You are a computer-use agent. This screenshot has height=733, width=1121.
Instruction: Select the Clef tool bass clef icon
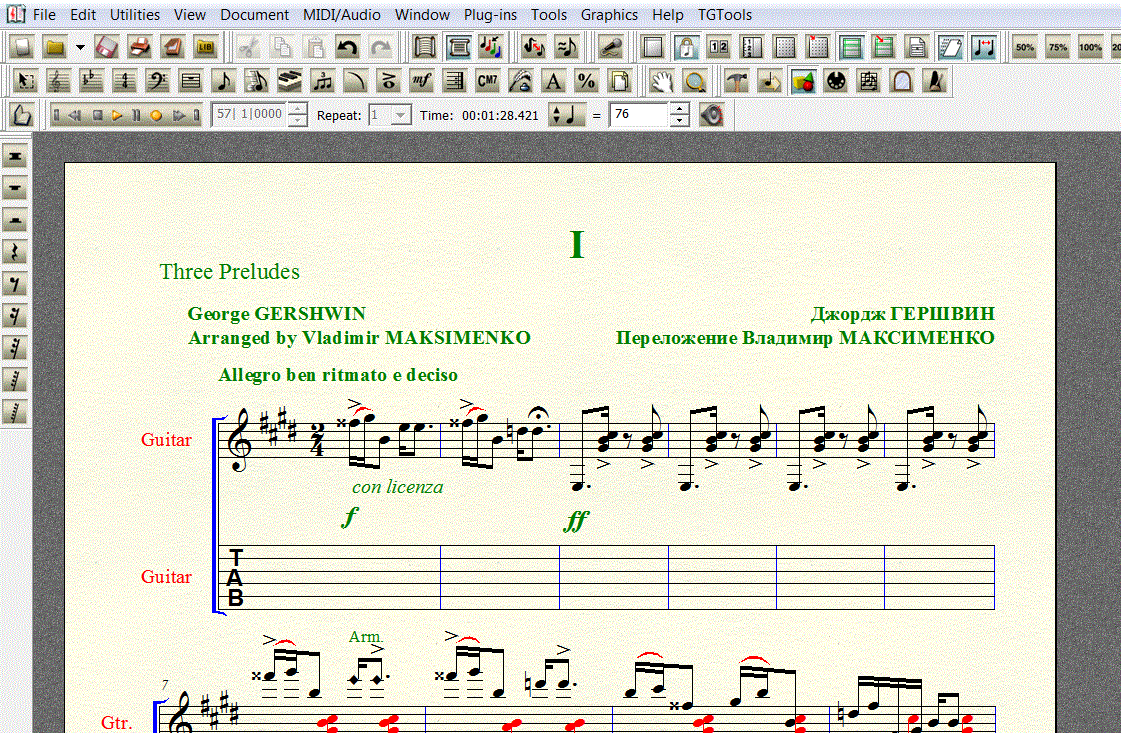click(x=157, y=81)
